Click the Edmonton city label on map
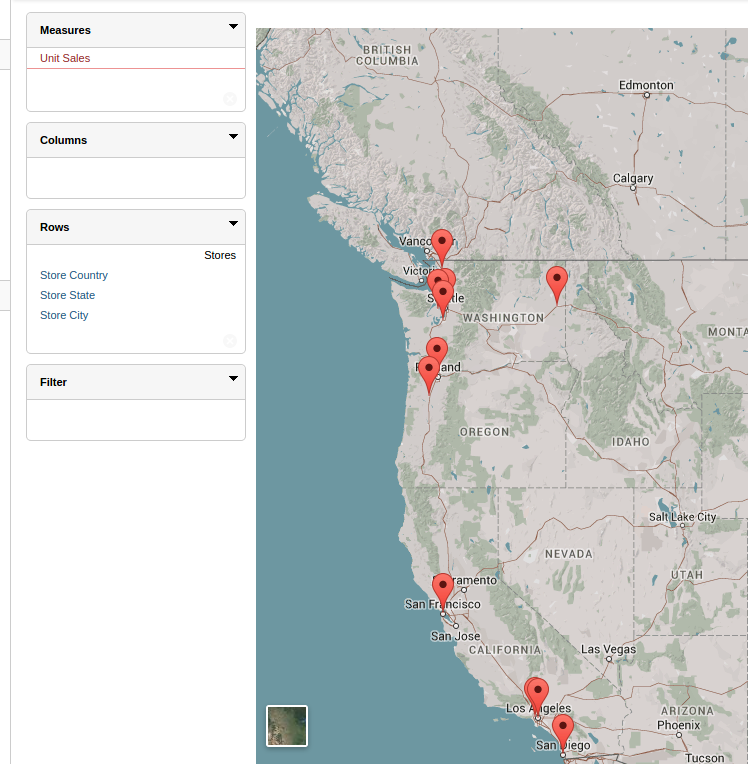 coord(646,85)
